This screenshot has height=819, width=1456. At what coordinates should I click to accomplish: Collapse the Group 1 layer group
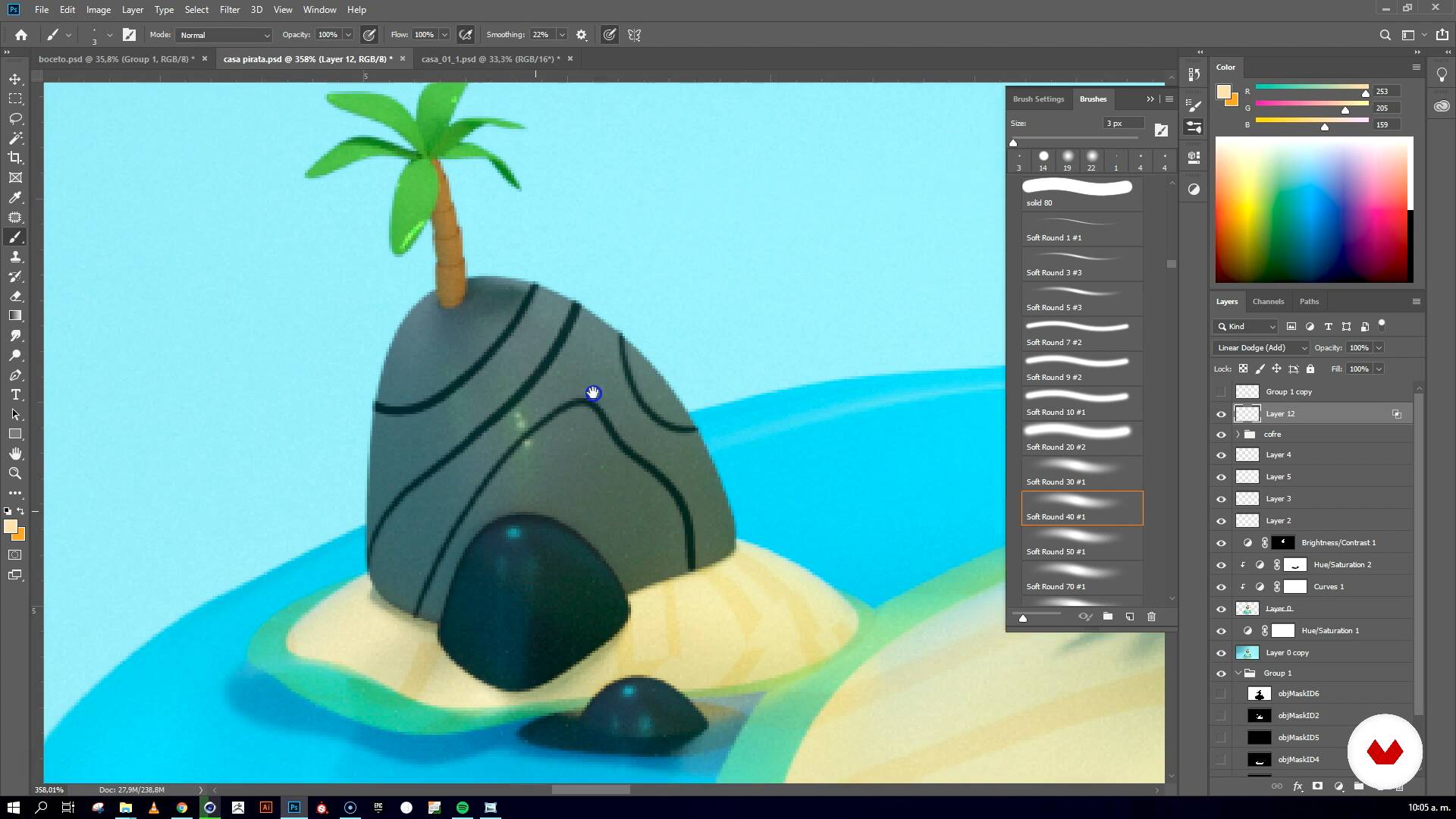tap(1238, 673)
